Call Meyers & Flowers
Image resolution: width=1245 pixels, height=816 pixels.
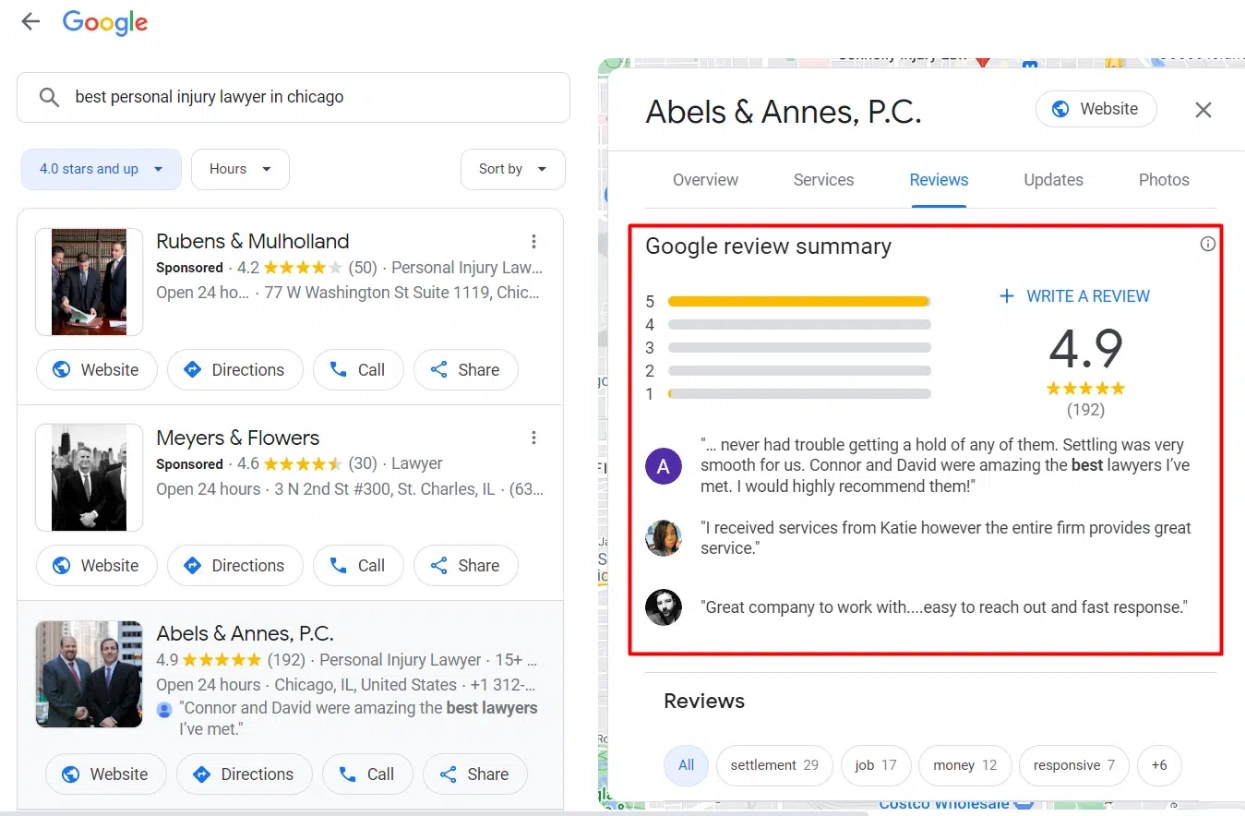pyautogui.click(x=358, y=566)
